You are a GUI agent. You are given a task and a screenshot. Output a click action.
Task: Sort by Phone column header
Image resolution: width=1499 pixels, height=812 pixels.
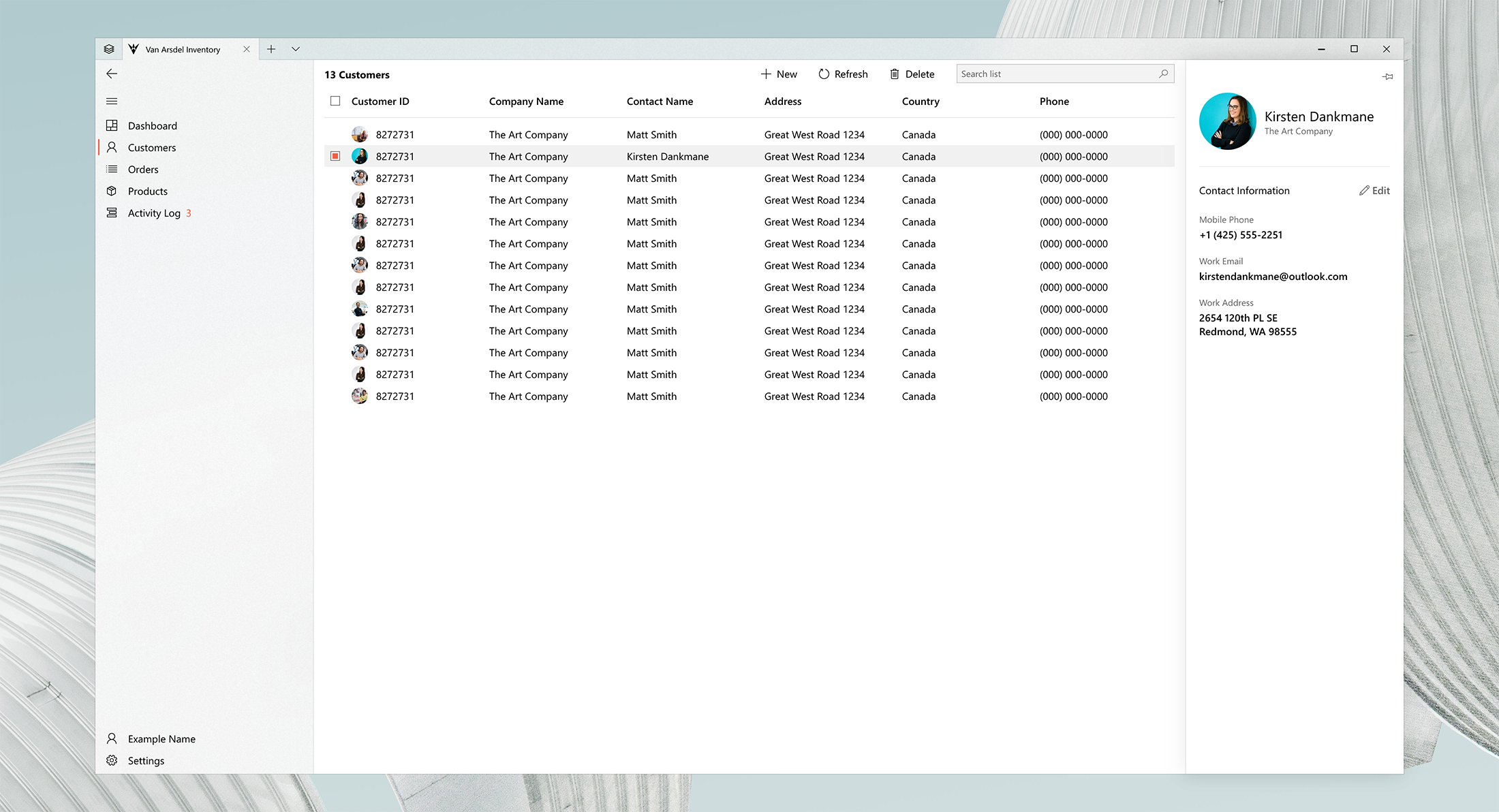pyautogui.click(x=1054, y=101)
